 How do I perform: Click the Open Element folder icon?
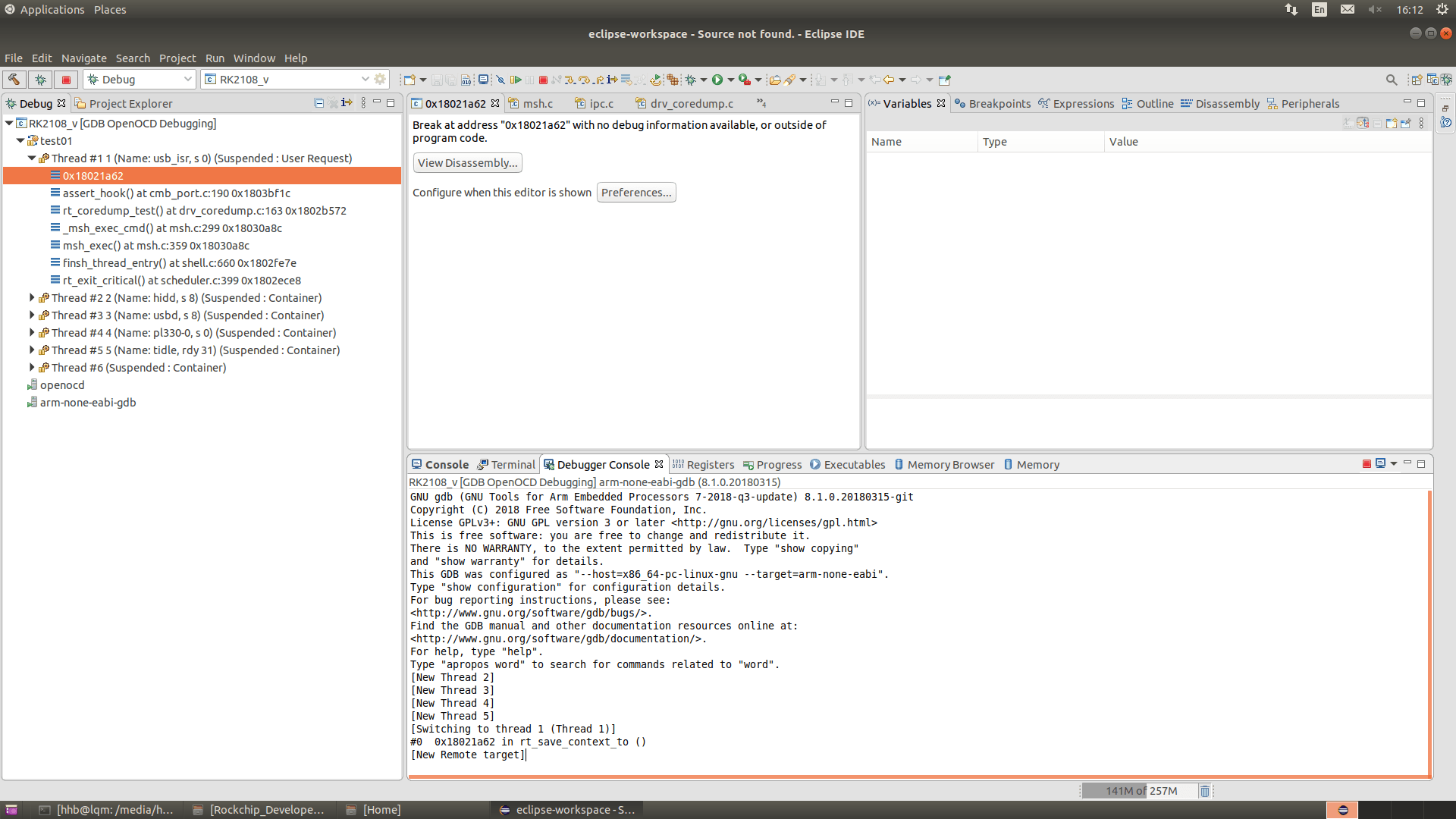click(x=774, y=80)
